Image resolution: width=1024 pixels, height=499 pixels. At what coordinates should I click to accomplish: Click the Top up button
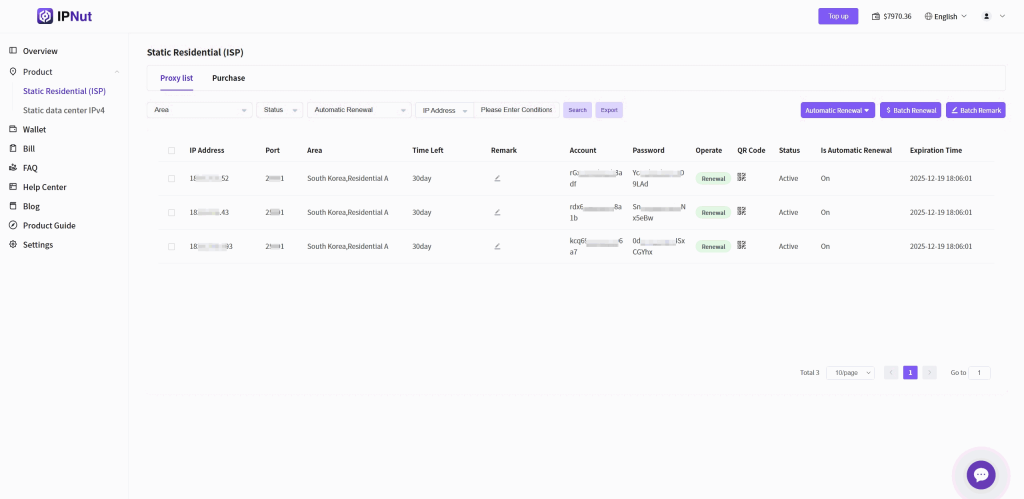coord(838,16)
